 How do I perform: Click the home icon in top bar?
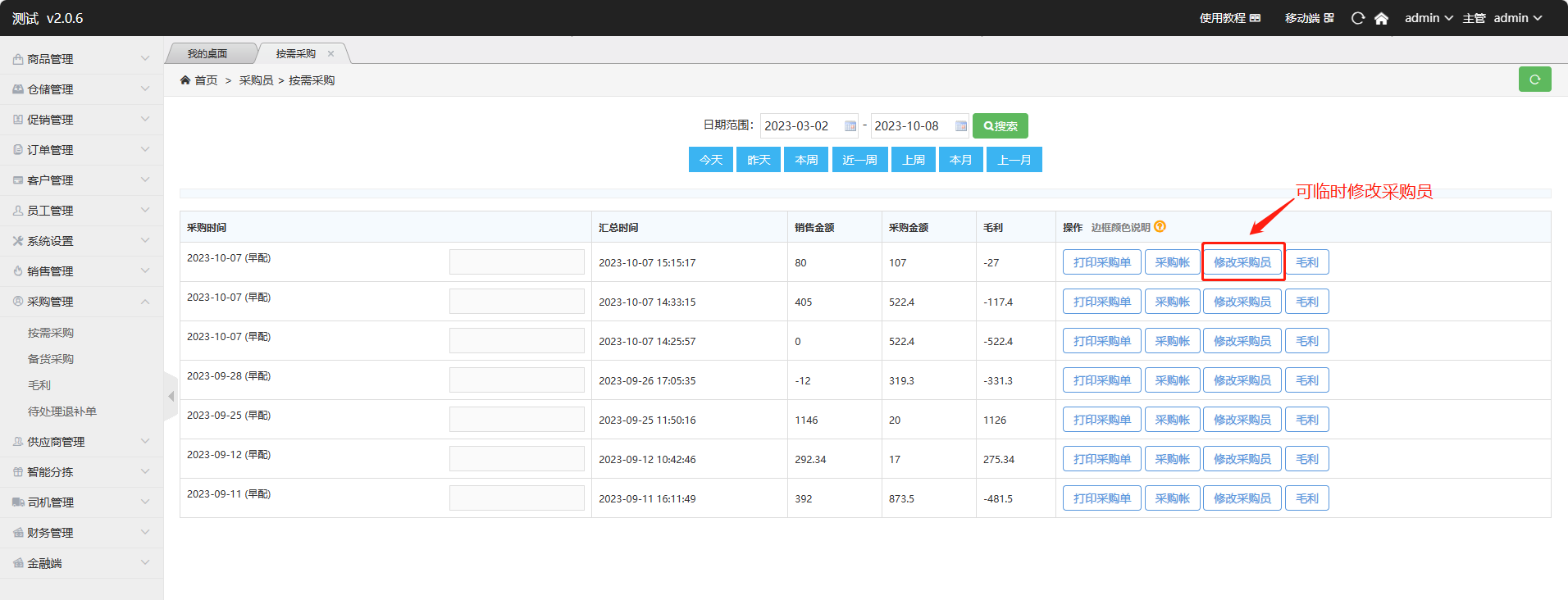[1381, 18]
